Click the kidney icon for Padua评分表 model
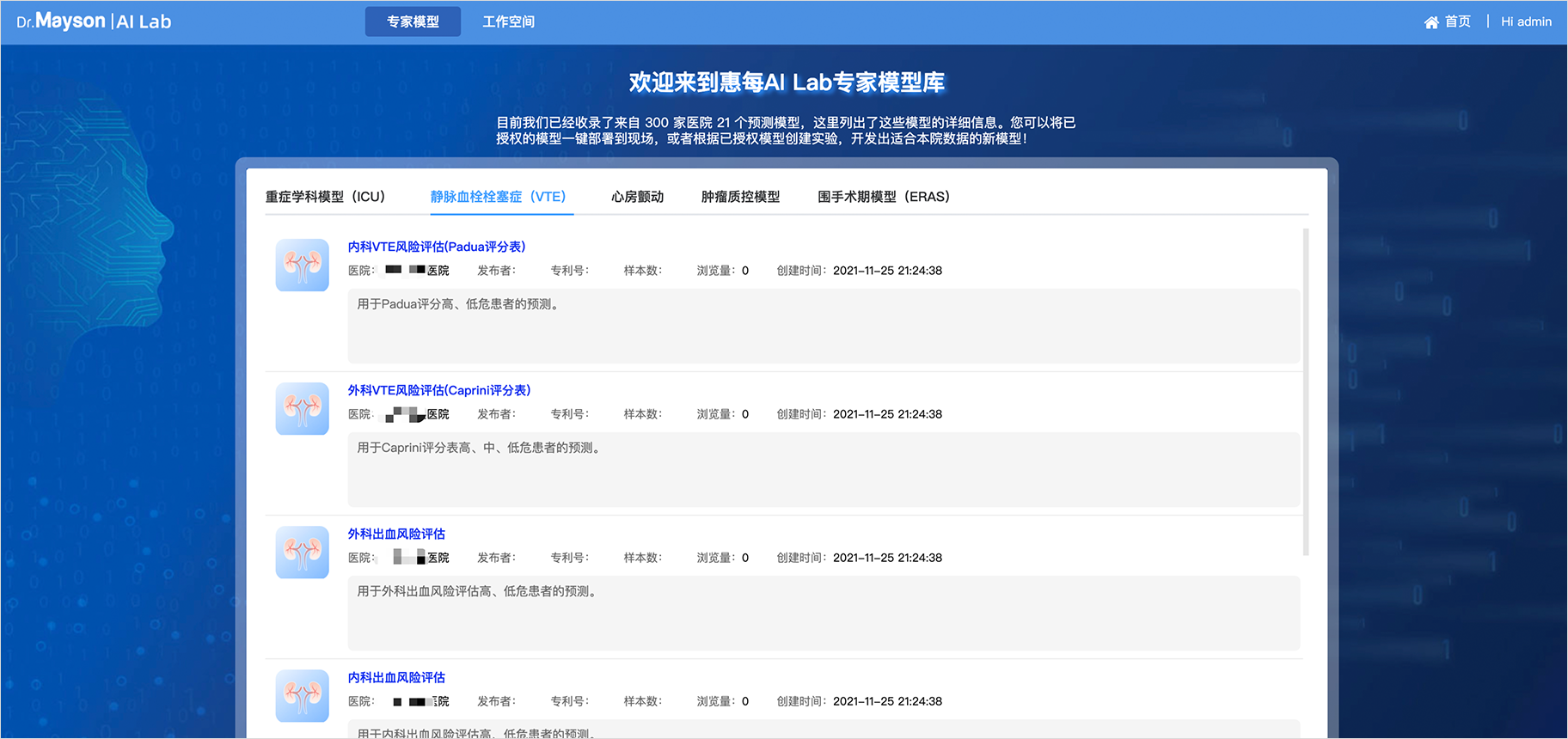 pos(302,265)
